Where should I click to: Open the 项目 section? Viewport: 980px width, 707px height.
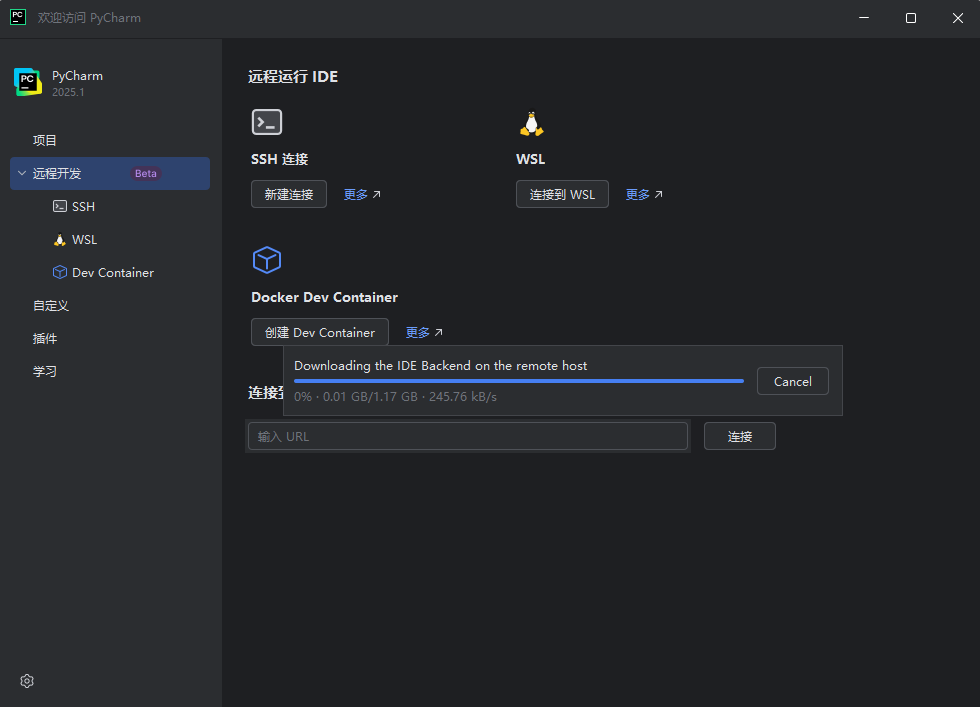point(45,141)
